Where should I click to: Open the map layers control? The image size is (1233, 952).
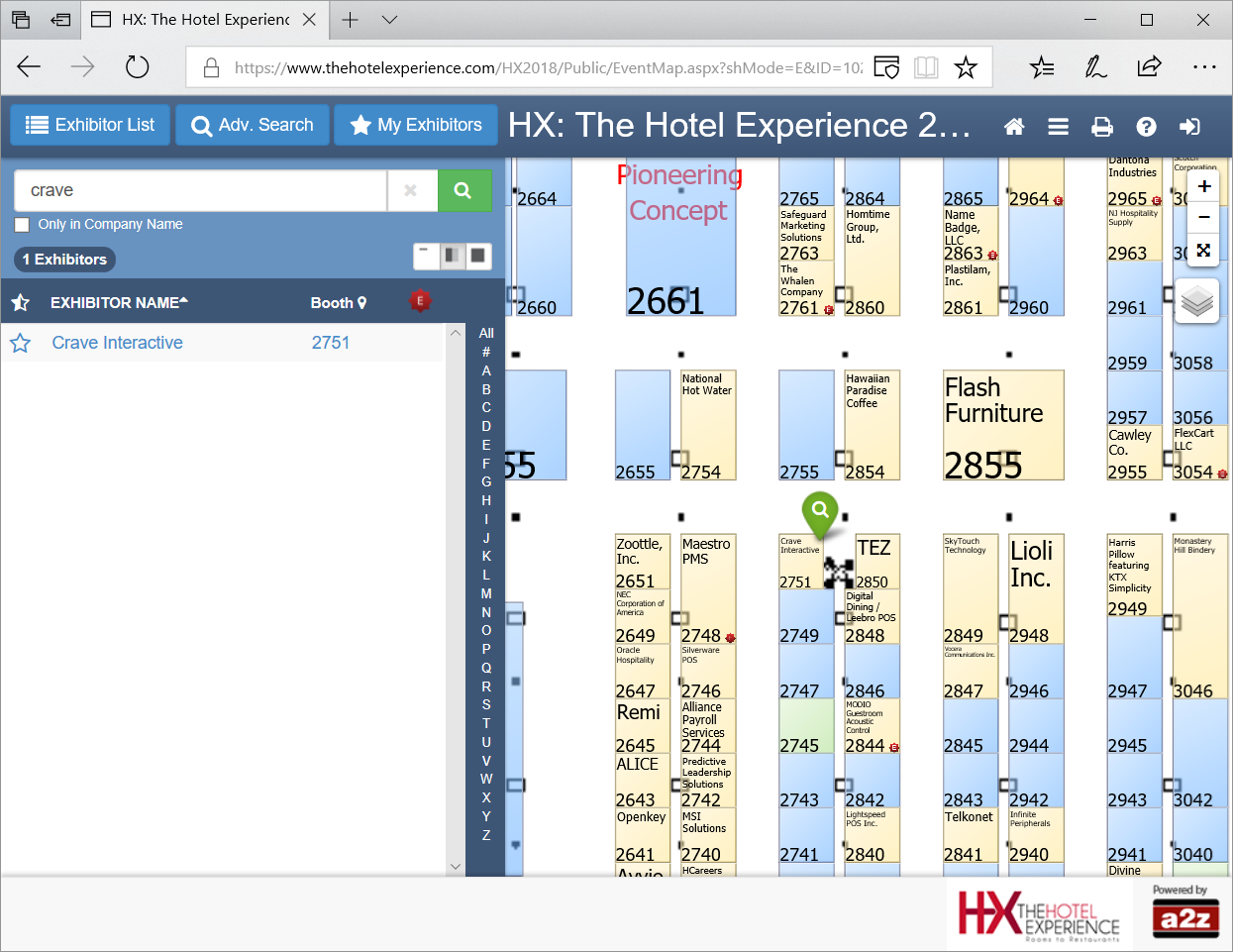coord(1197,300)
